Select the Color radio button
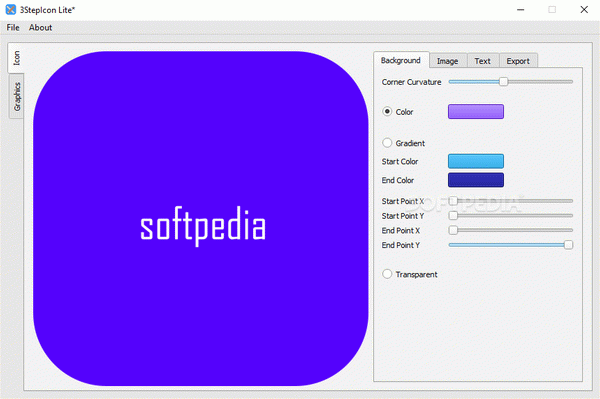Image resolution: width=600 pixels, height=399 pixels. click(x=387, y=111)
